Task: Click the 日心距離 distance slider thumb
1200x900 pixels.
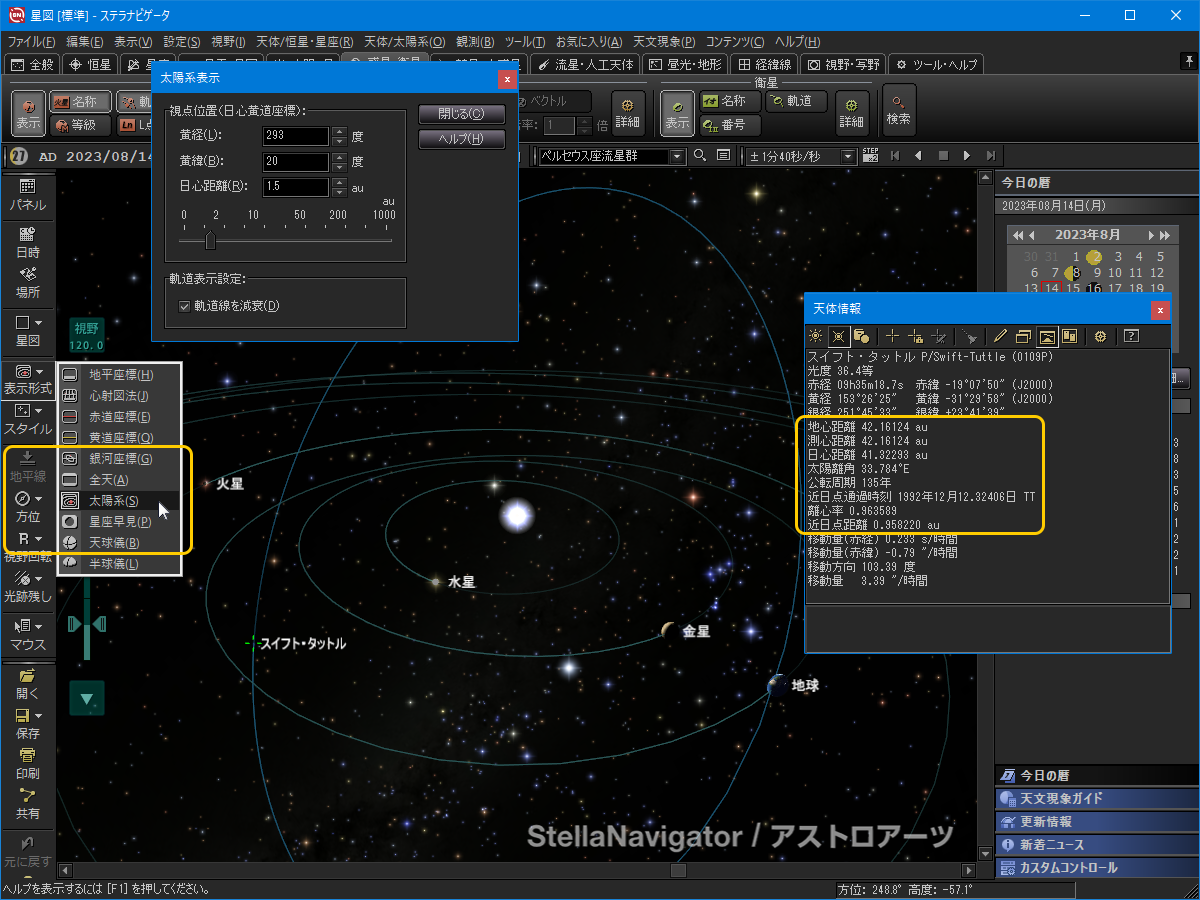Action: [210, 241]
